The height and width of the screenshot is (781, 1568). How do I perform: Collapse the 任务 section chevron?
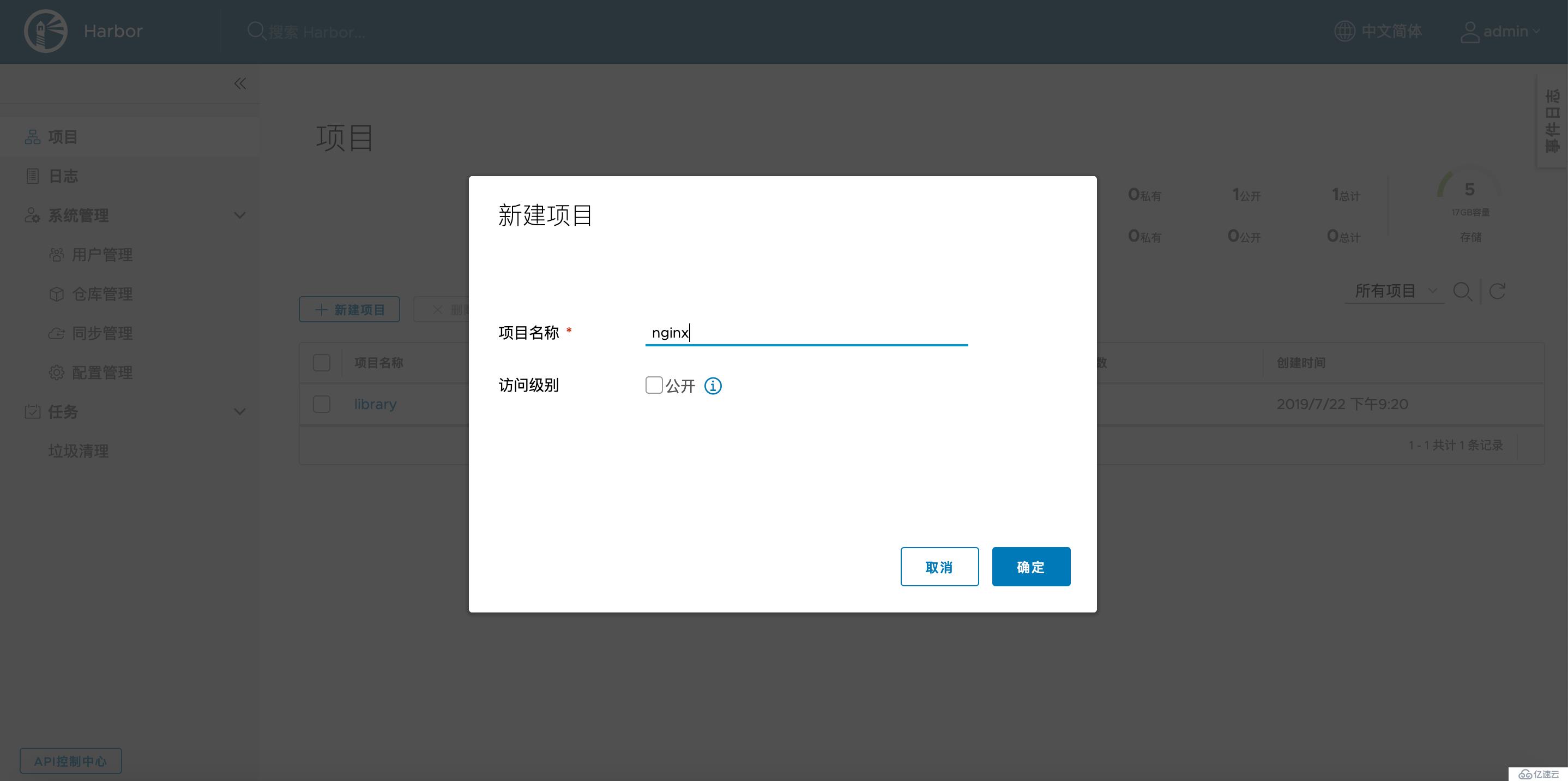240,412
